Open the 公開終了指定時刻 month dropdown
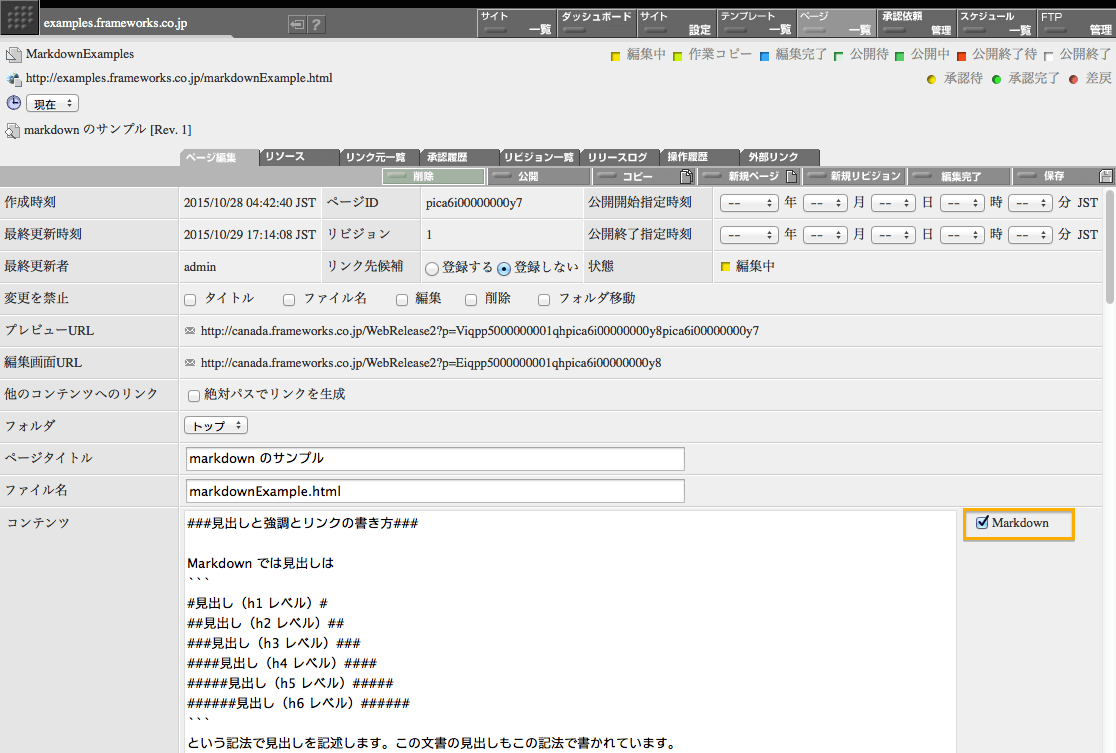This screenshot has width=1116, height=753. point(825,235)
